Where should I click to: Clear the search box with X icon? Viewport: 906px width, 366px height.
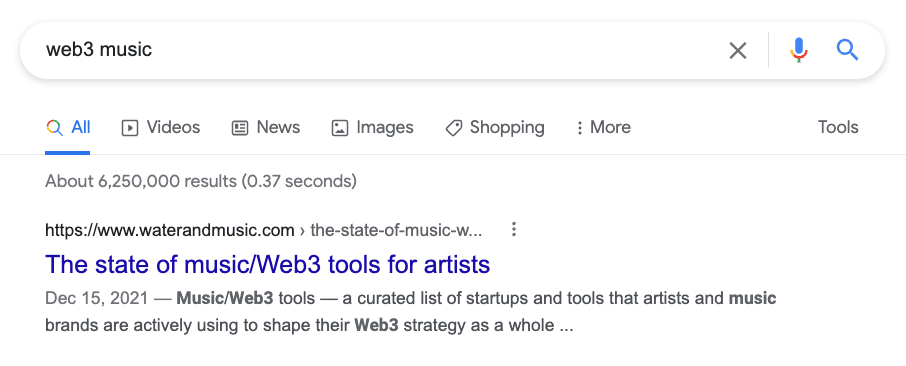point(737,51)
